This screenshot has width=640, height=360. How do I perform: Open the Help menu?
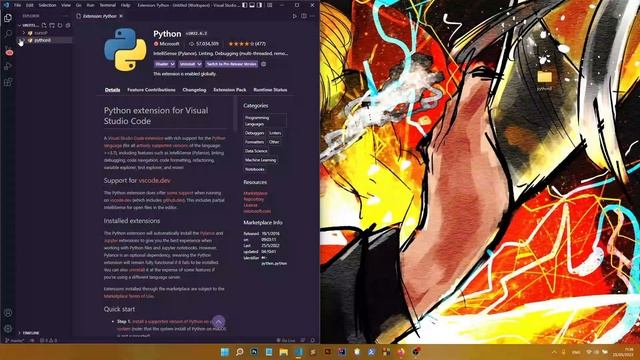pyautogui.click(x=125, y=5)
